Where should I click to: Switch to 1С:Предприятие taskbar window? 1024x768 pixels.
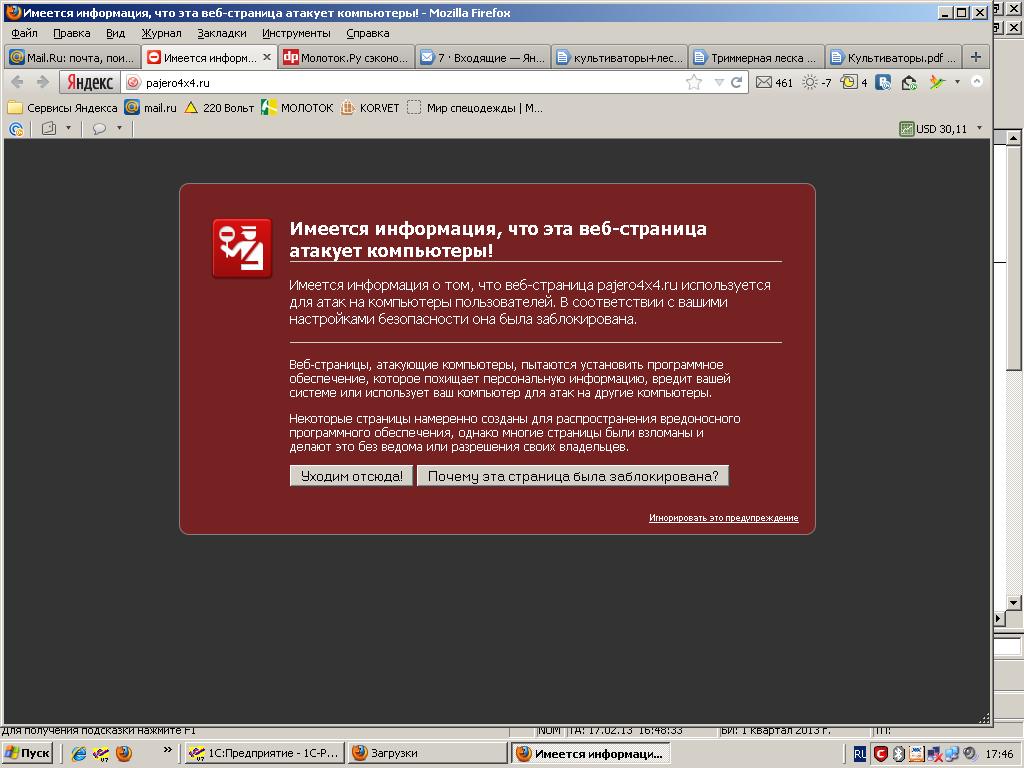pyautogui.click(x=263, y=754)
